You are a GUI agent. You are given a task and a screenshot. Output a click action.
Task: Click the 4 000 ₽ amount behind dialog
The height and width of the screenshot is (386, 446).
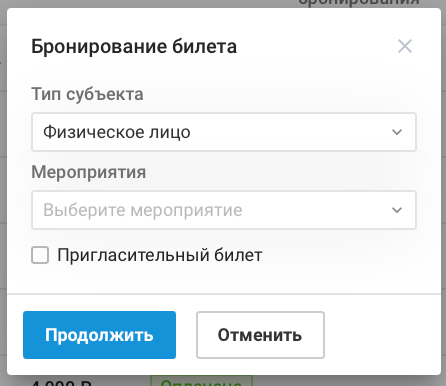(61, 382)
